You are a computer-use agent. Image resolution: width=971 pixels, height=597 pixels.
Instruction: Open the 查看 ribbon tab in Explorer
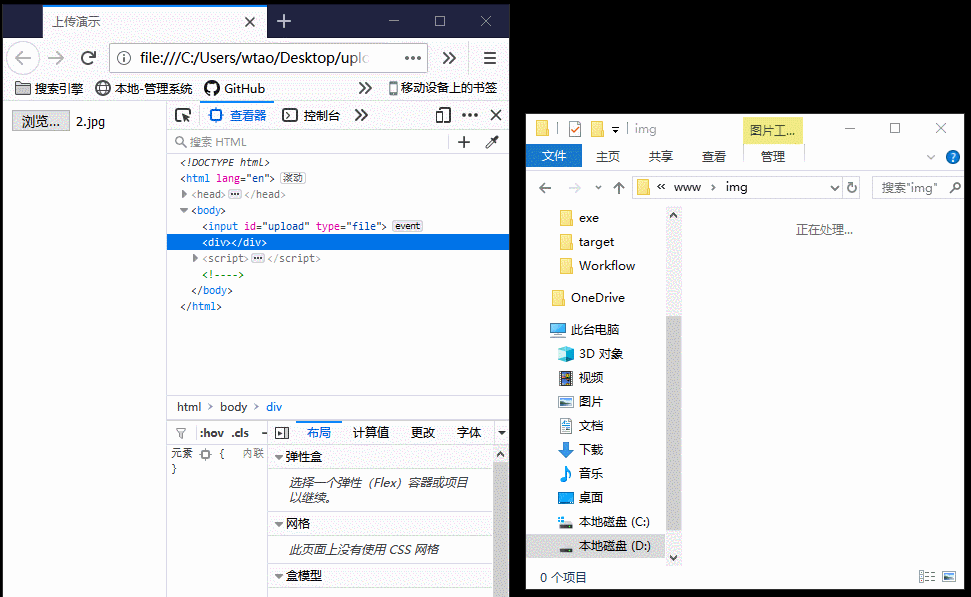pyautogui.click(x=713, y=157)
